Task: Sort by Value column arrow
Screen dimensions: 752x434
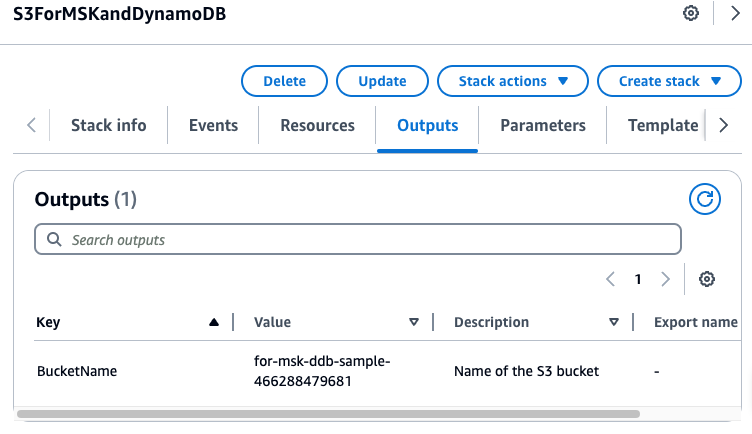Action: coord(414,322)
